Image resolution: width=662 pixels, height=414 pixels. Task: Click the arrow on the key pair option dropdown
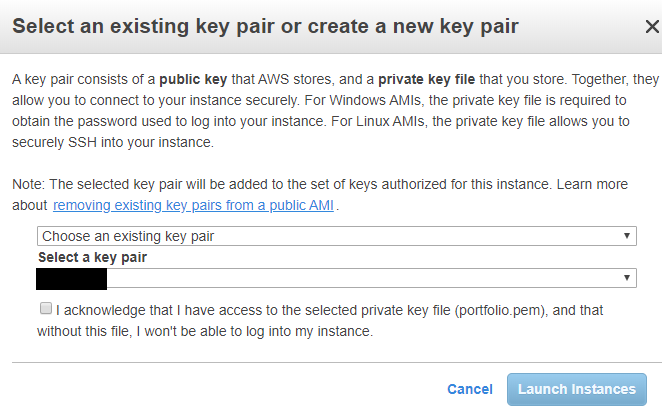627,236
